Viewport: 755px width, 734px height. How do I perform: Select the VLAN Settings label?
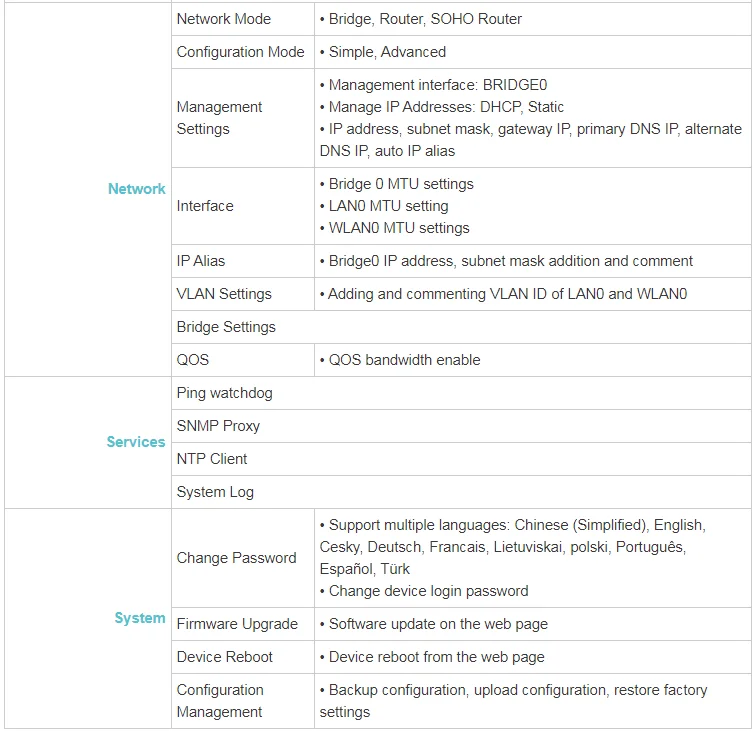[x=224, y=294]
